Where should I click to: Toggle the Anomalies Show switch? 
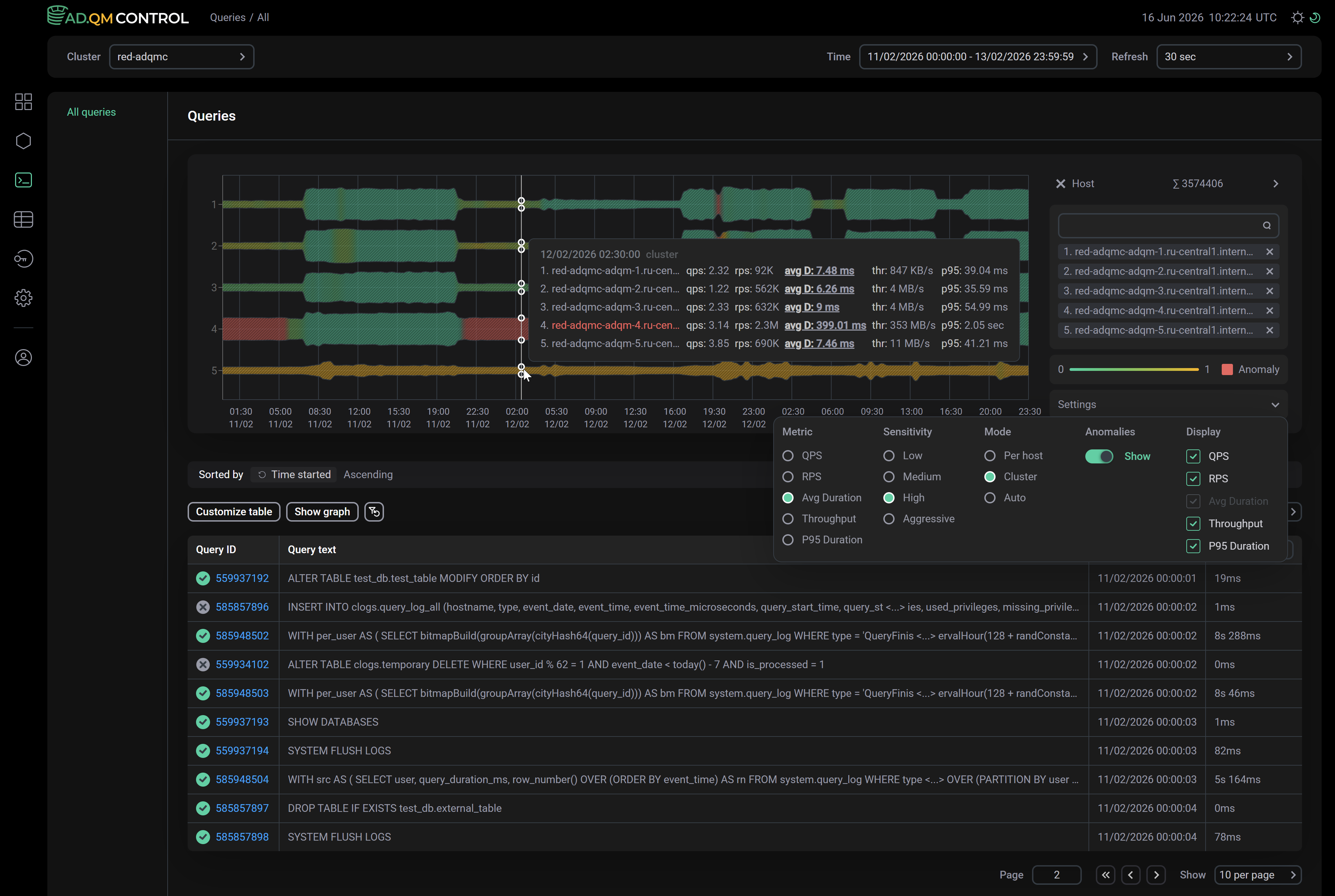[1099, 456]
